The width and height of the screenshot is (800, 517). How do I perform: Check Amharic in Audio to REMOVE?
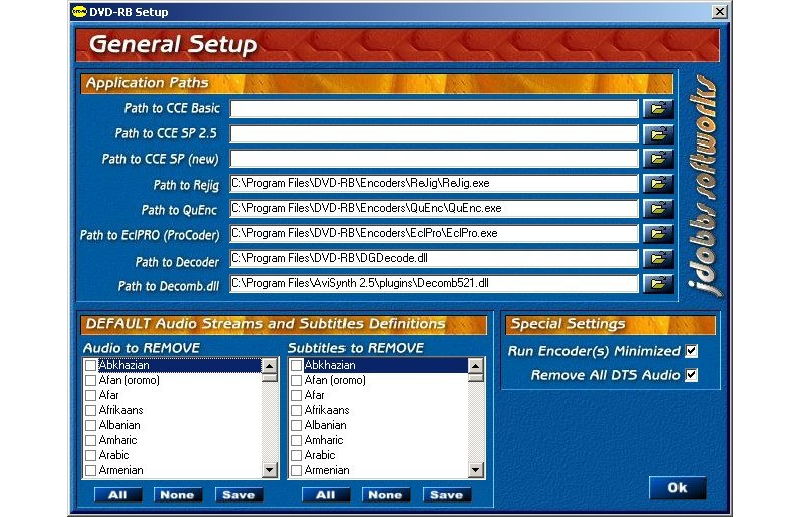point(91,440)
